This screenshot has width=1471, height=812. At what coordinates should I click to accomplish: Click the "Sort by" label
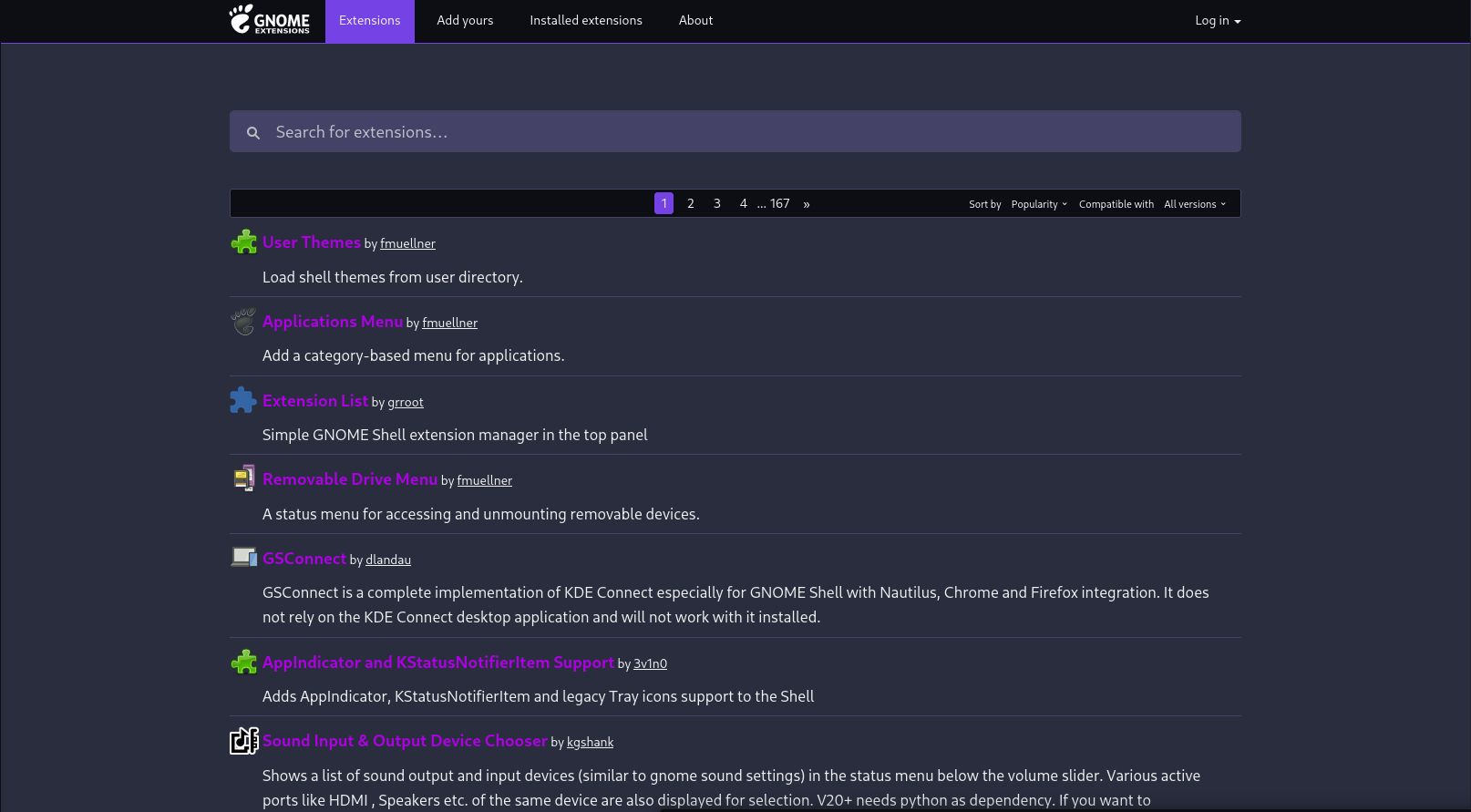(x=984, y=204)
